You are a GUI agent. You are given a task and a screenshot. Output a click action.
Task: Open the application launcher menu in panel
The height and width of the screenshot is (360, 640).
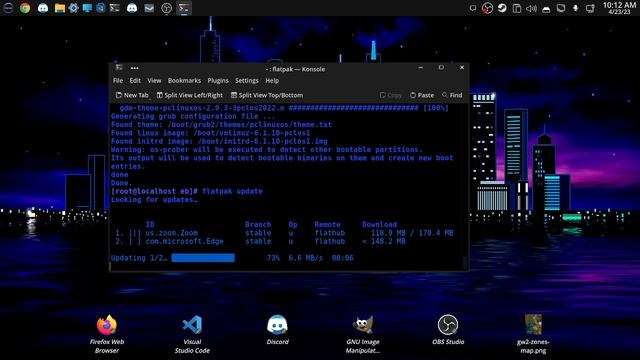pyautogui.click(x=8, y=8)
